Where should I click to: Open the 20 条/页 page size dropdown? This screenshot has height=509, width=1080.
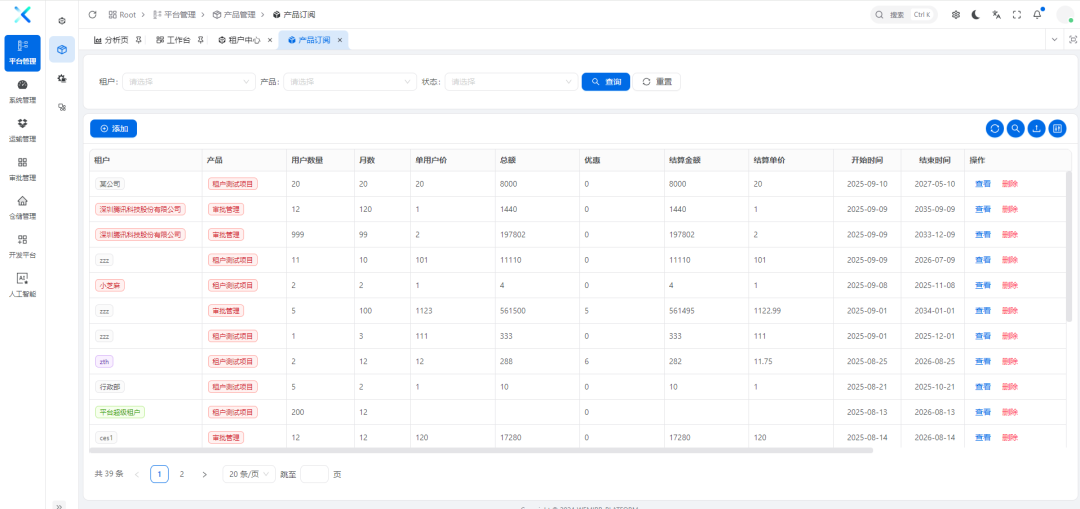pyautogui.click(x=249, y=474)
